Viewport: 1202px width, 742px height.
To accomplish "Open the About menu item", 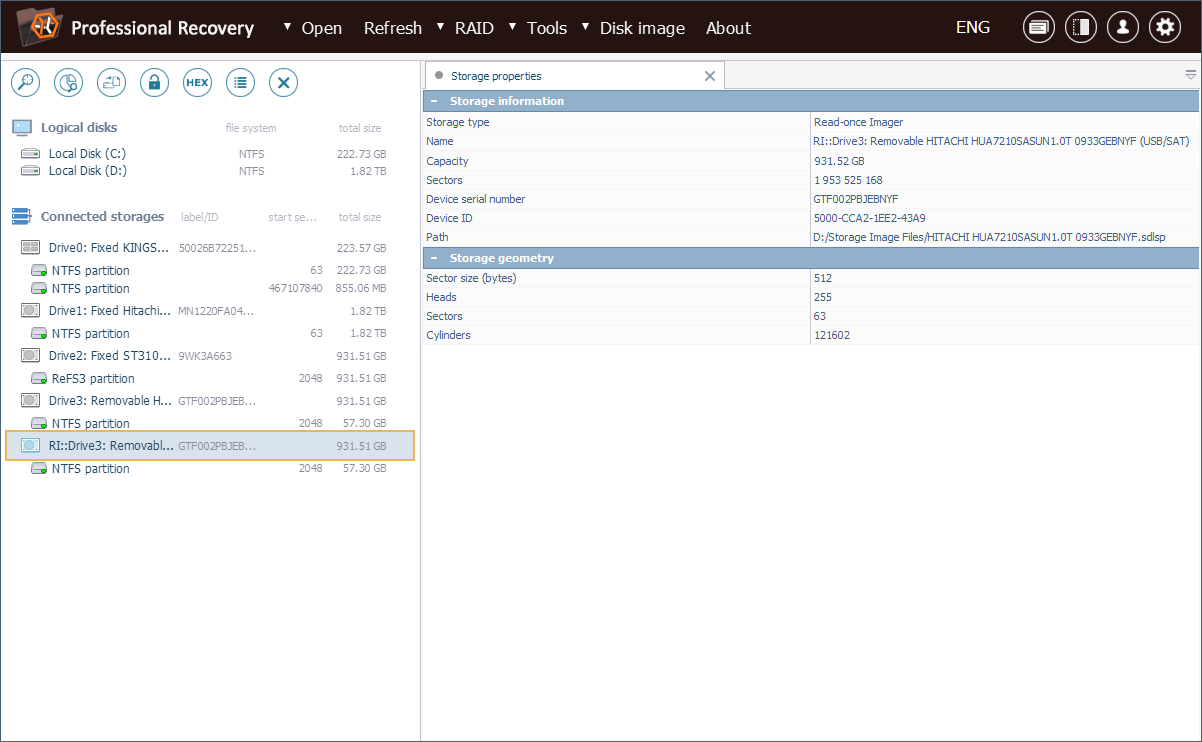I will coord(728,28).
